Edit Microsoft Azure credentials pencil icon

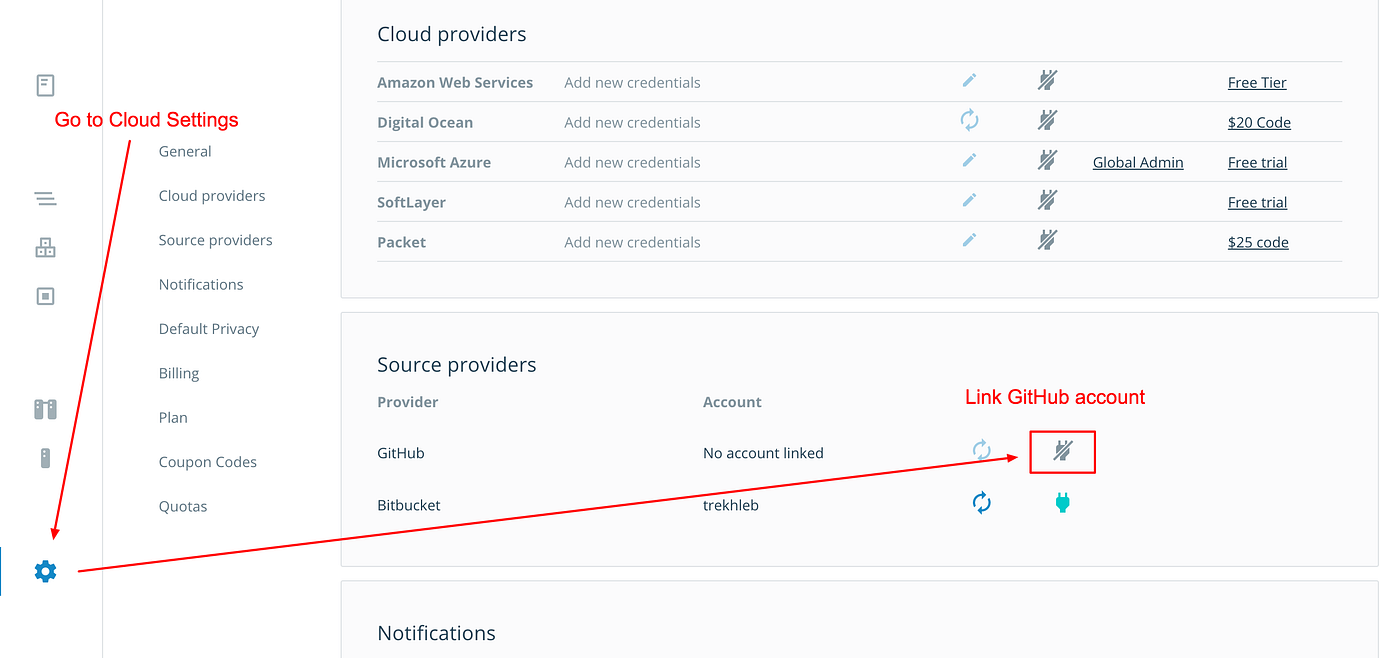[969, 160]
